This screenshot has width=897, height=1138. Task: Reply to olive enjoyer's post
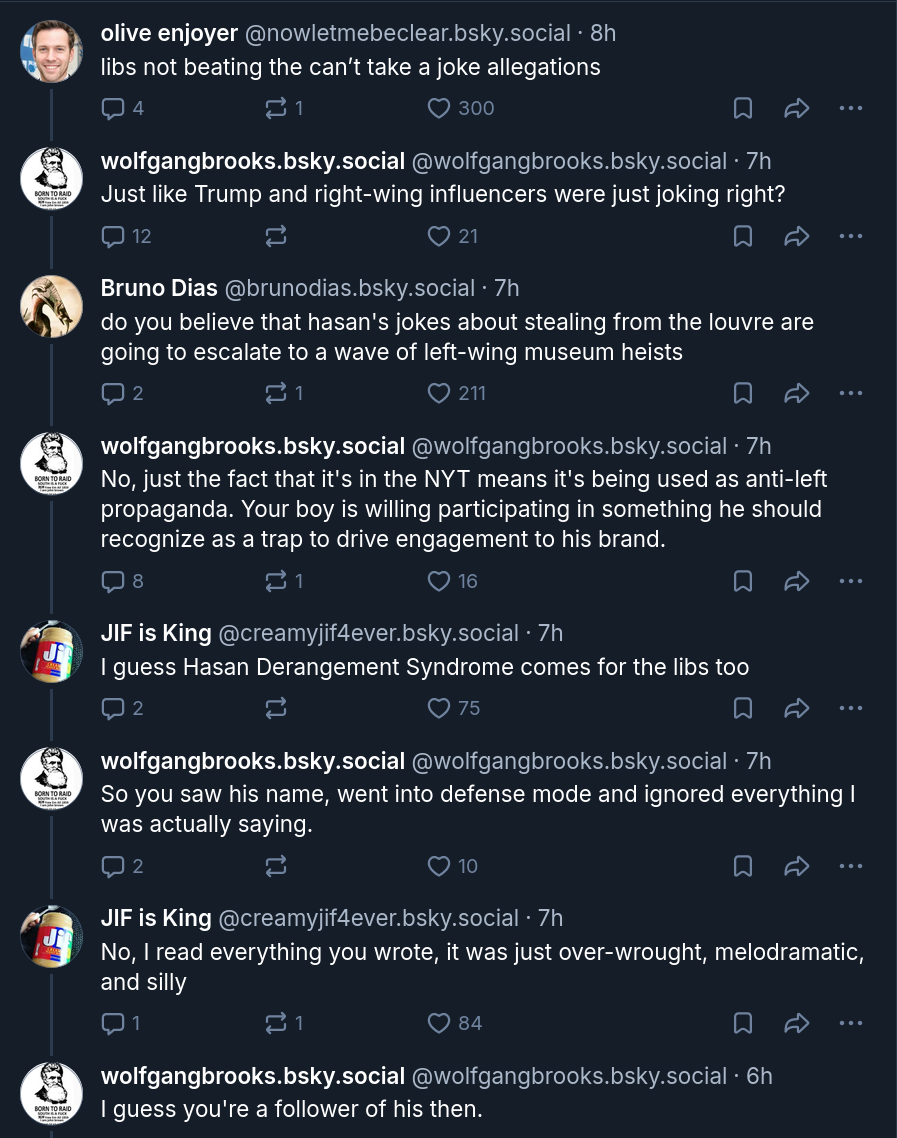click(114, 108)
